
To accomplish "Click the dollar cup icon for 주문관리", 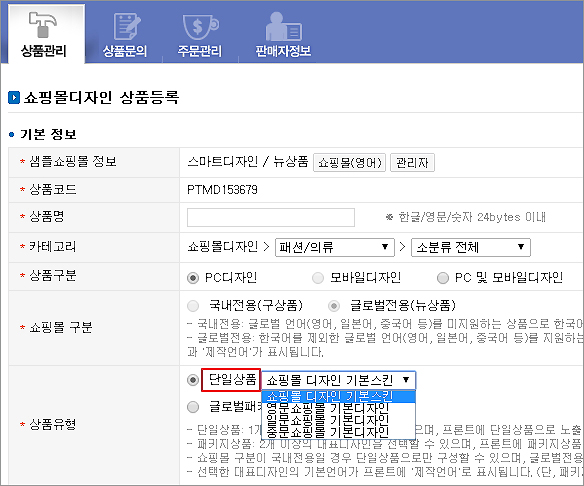I will (x=201, y=27).
